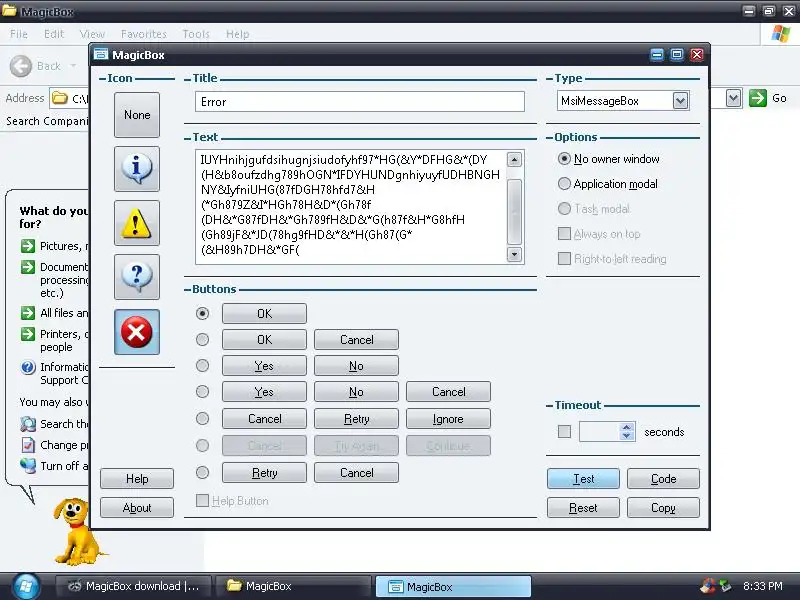Screen dimensions: 800x600
Task: Click the active MagicBox app taskbar item
Action: [x=454, y=586]
